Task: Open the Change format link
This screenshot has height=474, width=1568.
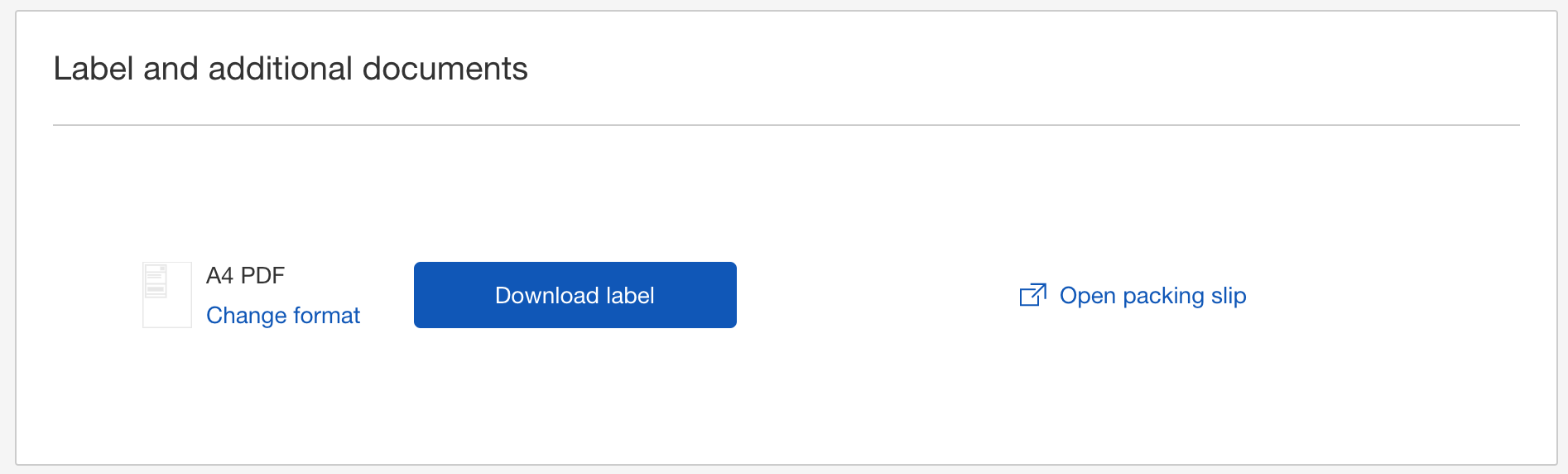Action: 283,316
